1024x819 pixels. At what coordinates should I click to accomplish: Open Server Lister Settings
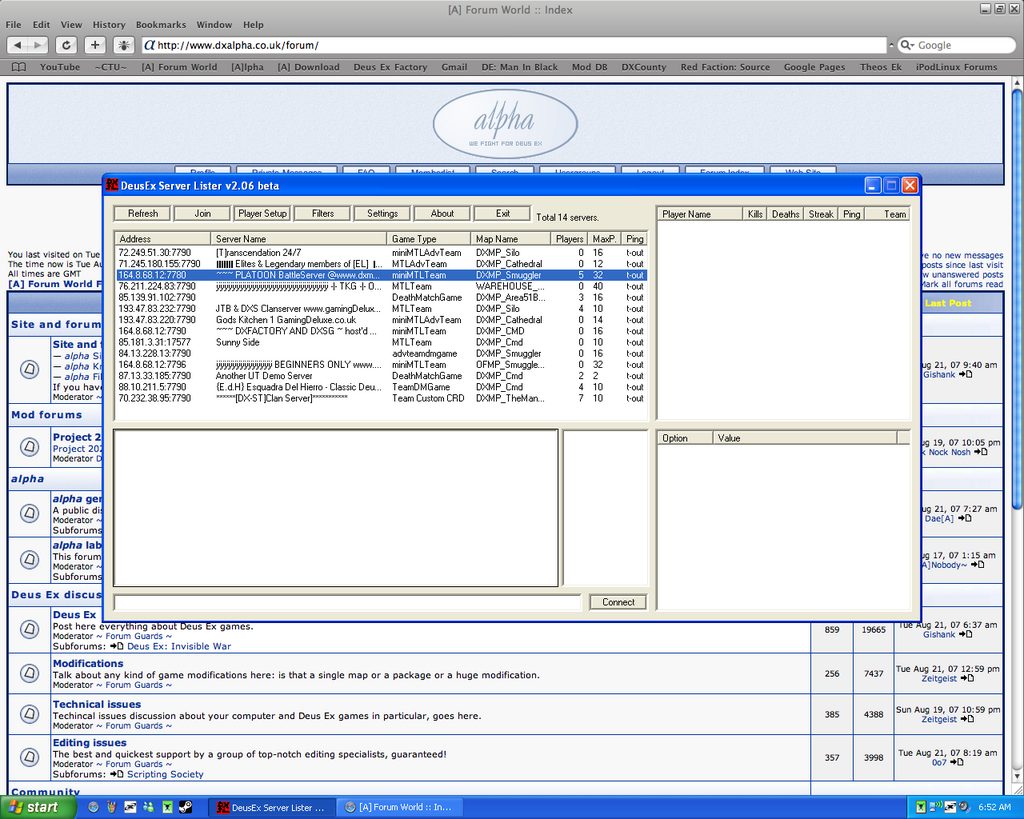tap(383, 214)
